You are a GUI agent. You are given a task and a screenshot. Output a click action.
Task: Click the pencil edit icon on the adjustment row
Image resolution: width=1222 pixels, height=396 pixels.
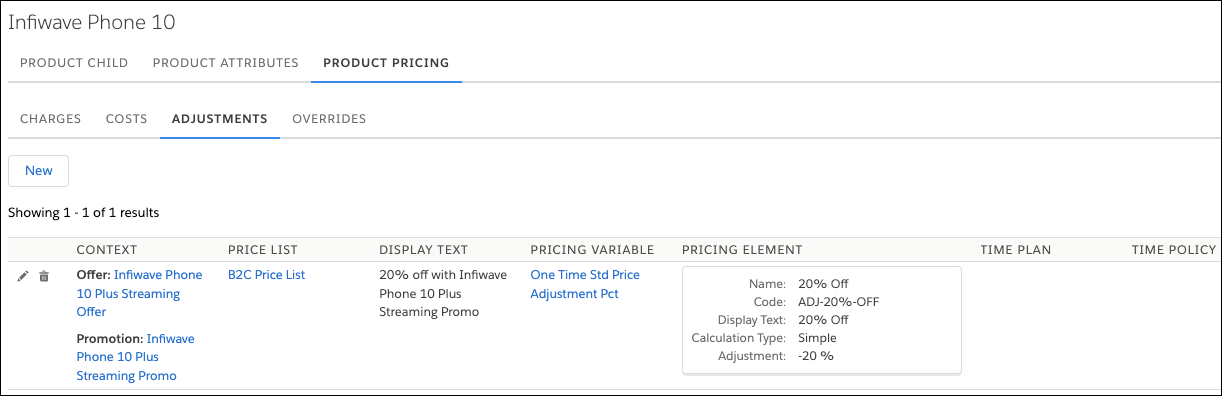(23, 276)
